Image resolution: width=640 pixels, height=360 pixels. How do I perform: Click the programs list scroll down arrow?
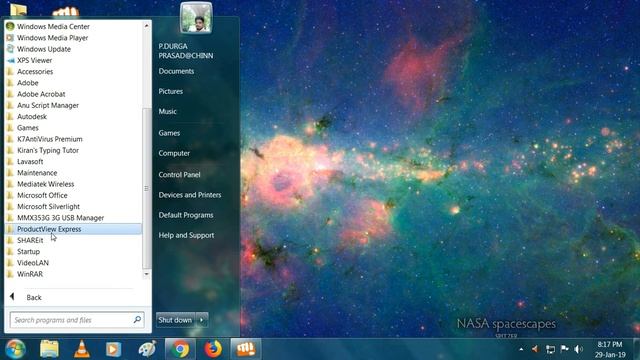click(147, 274)
